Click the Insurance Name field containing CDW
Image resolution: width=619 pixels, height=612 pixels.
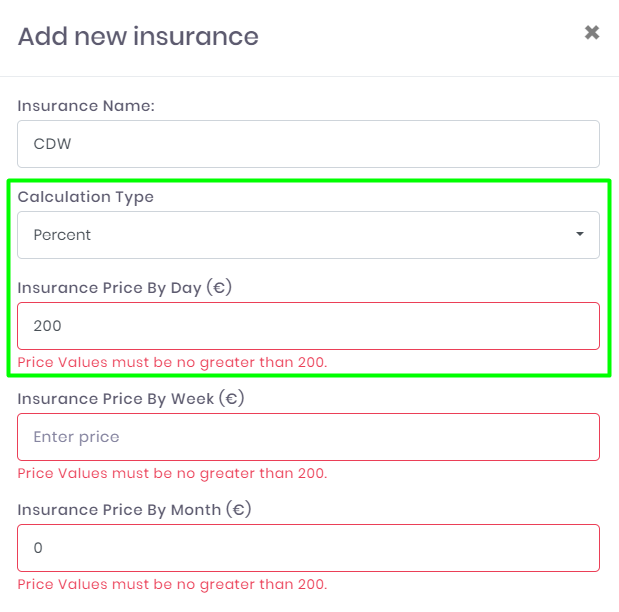308,144
